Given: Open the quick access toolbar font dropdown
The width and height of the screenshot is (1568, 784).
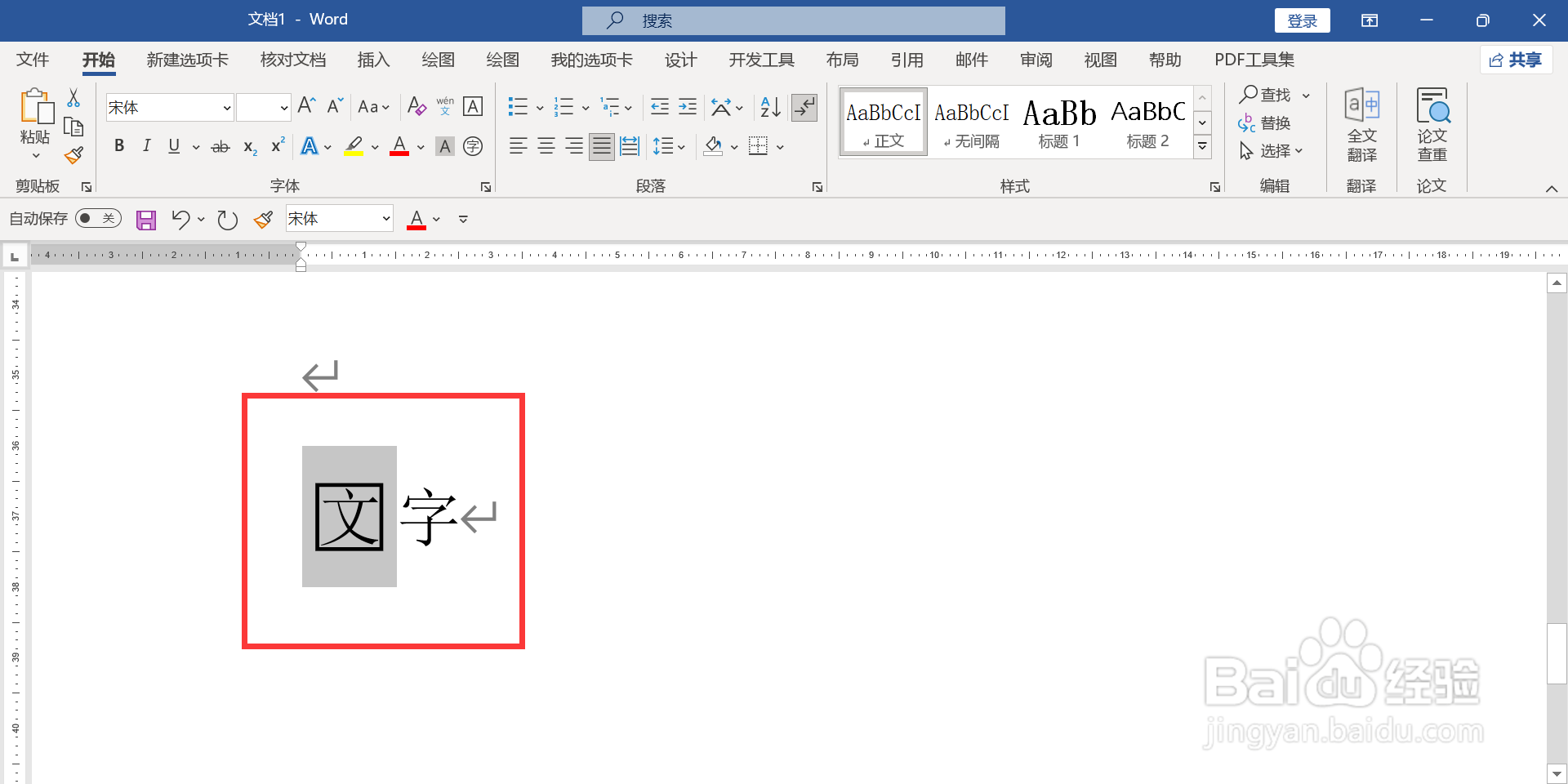Looking at the screenshot, I should 385,219.
